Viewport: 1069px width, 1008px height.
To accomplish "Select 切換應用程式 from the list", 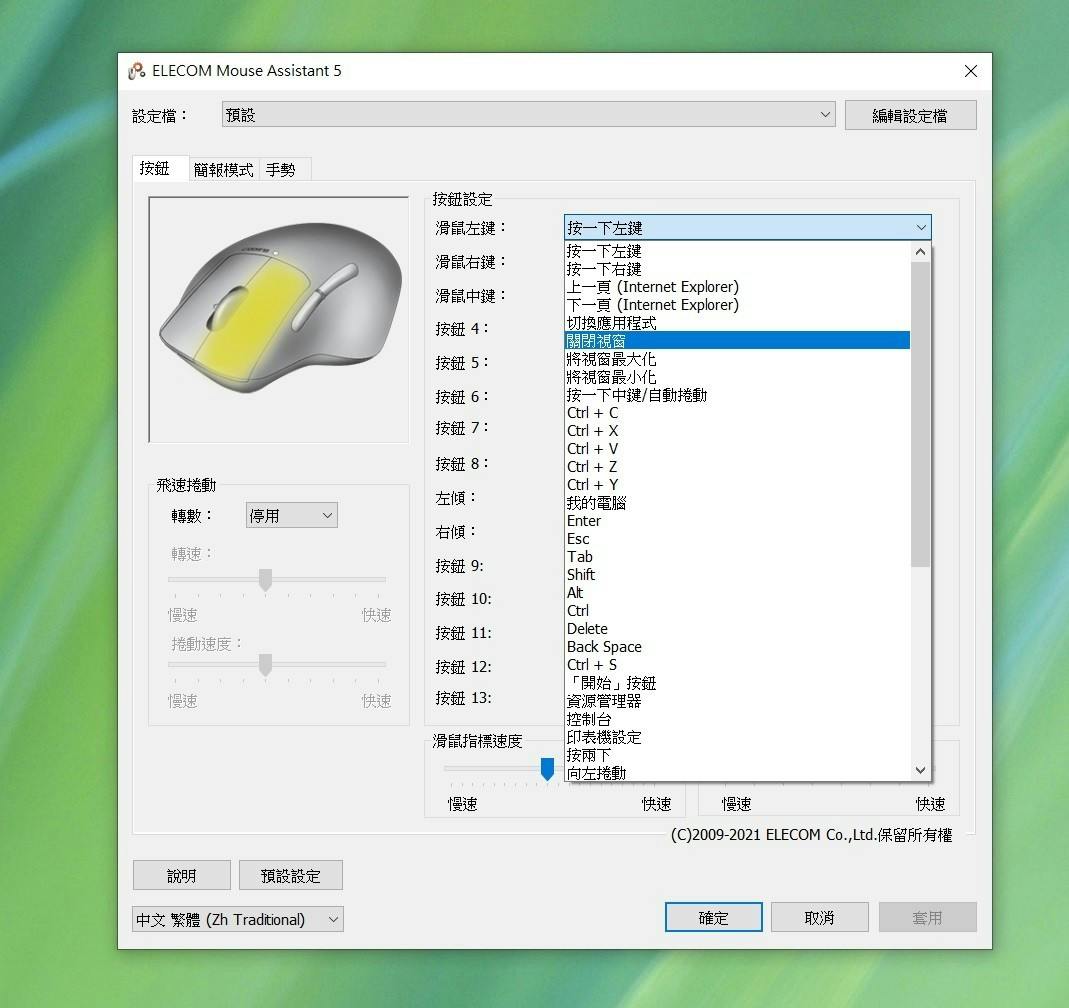I will pos(738,322).
